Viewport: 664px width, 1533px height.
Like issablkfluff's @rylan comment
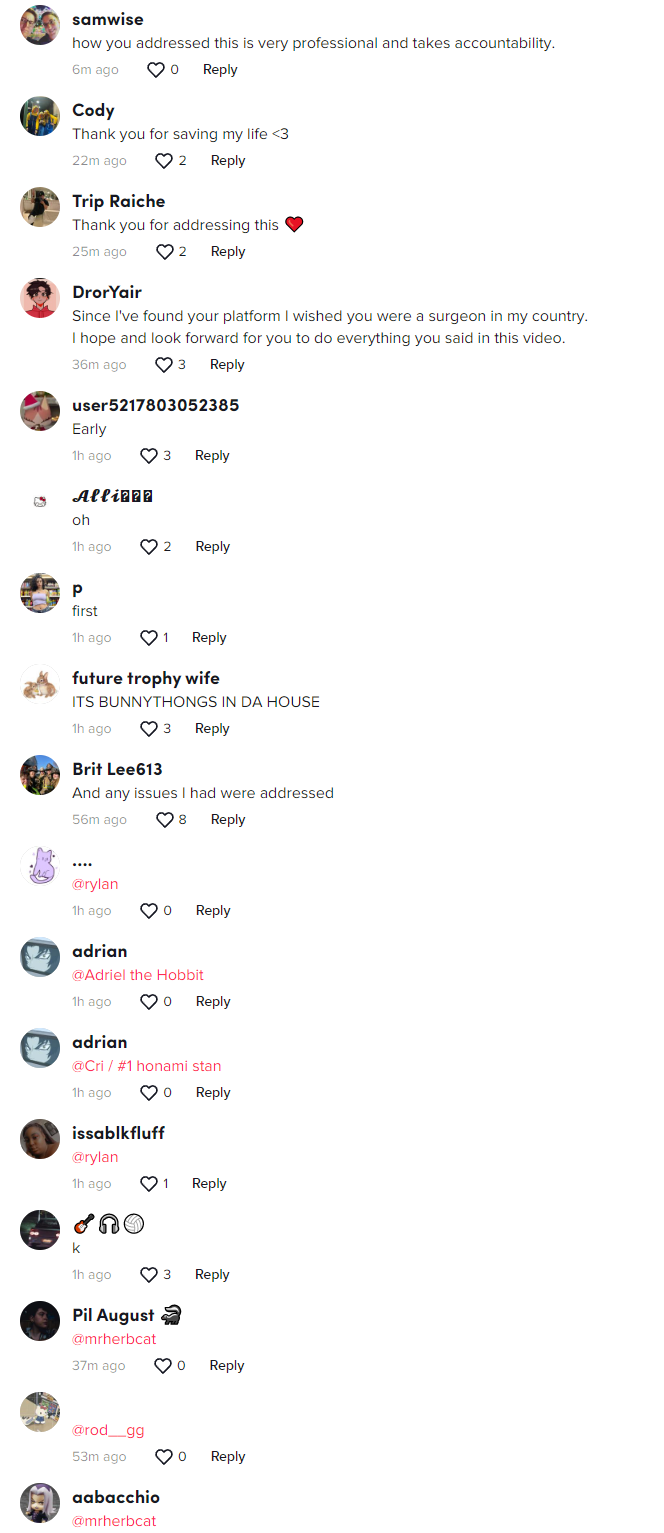[x=149, y=1184]
